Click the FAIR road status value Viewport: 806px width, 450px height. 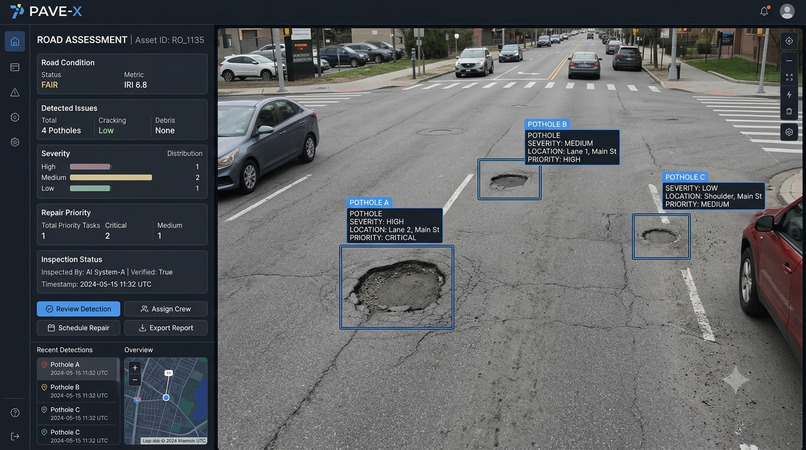coord(49,85)
